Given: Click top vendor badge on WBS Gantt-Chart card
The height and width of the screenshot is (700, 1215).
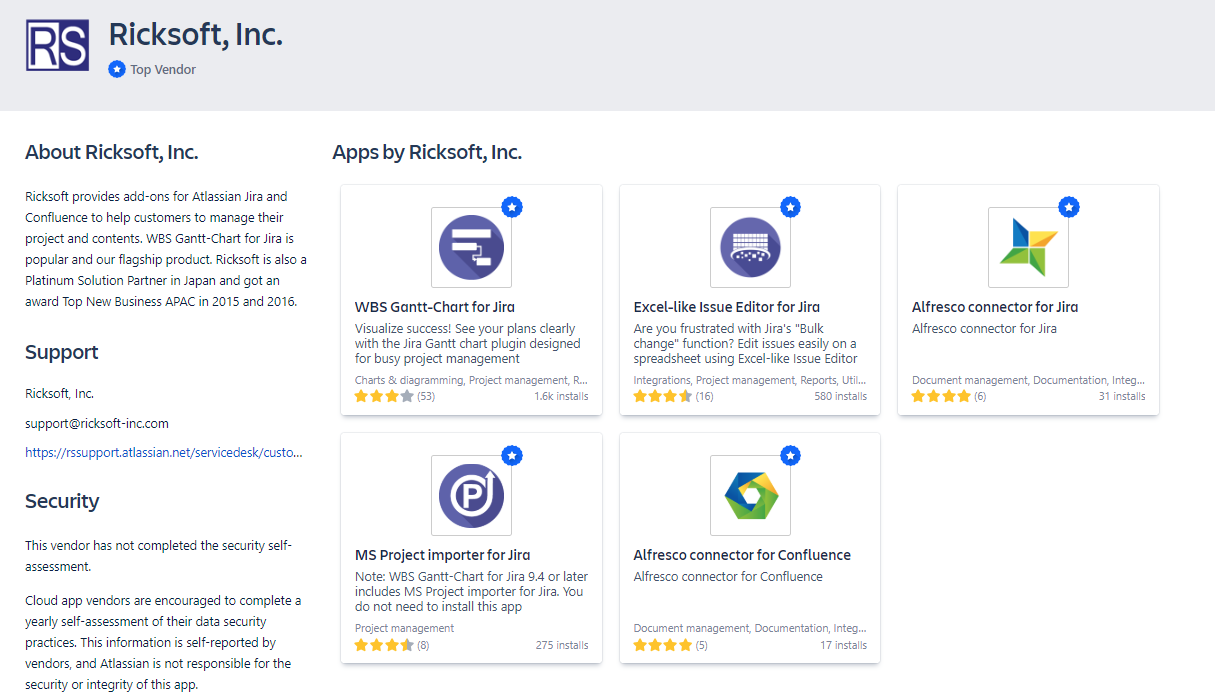Looking at the screenshot, I should pos(512,207).
